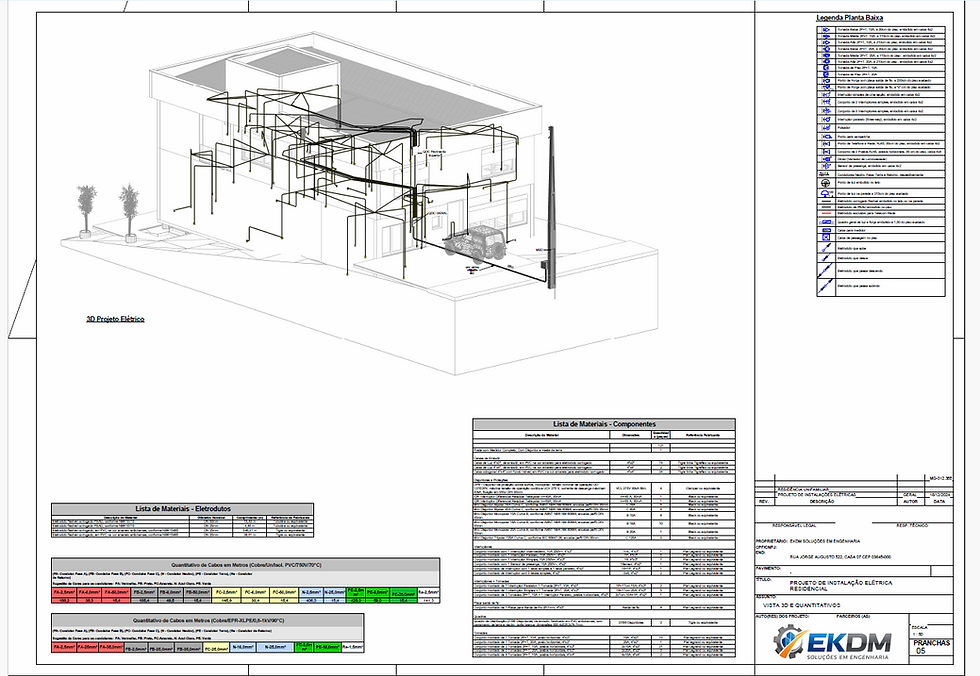
Task: Select the "Lista de Materiais - Eletrodutos" header
Action: [182, 509]
